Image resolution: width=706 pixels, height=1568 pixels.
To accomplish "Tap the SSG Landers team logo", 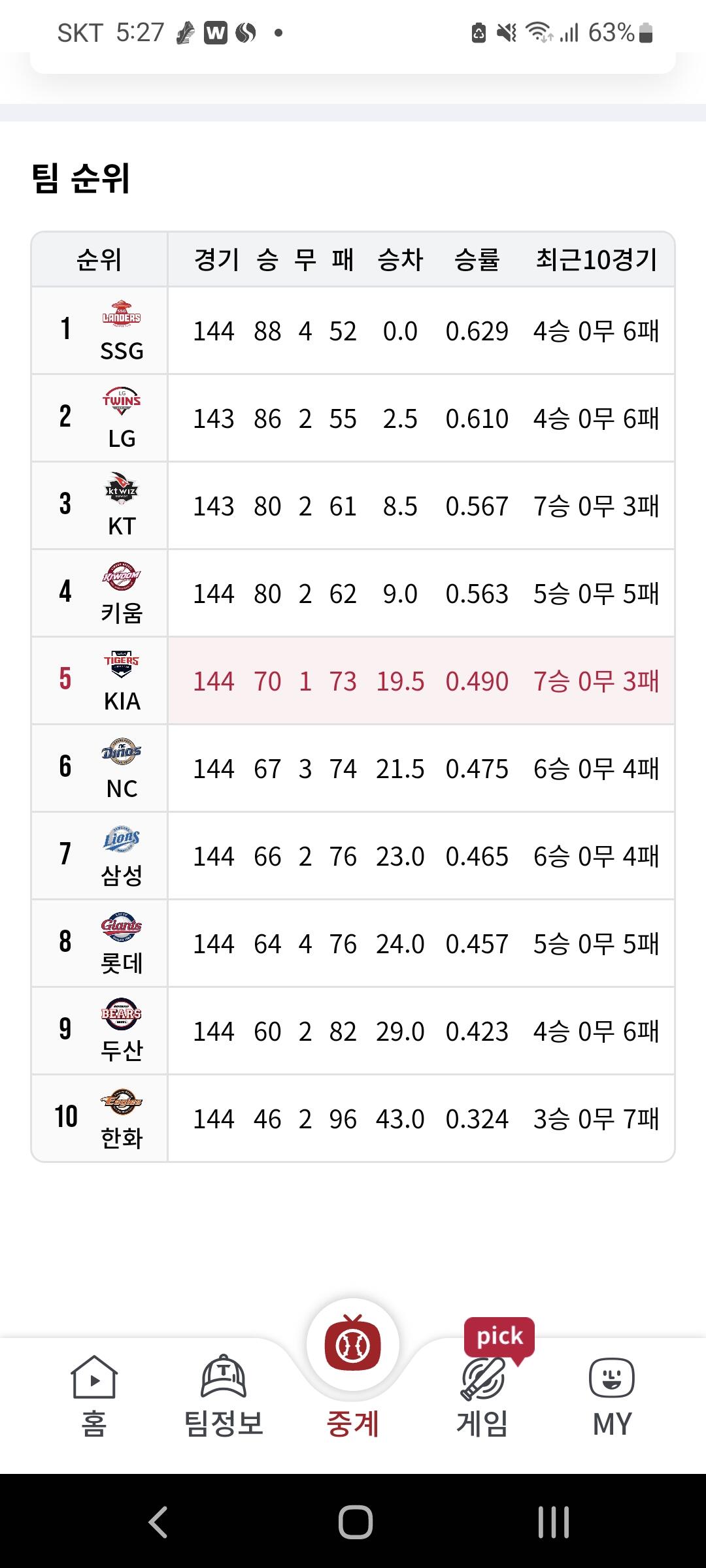I will click(x=122, y=314).
